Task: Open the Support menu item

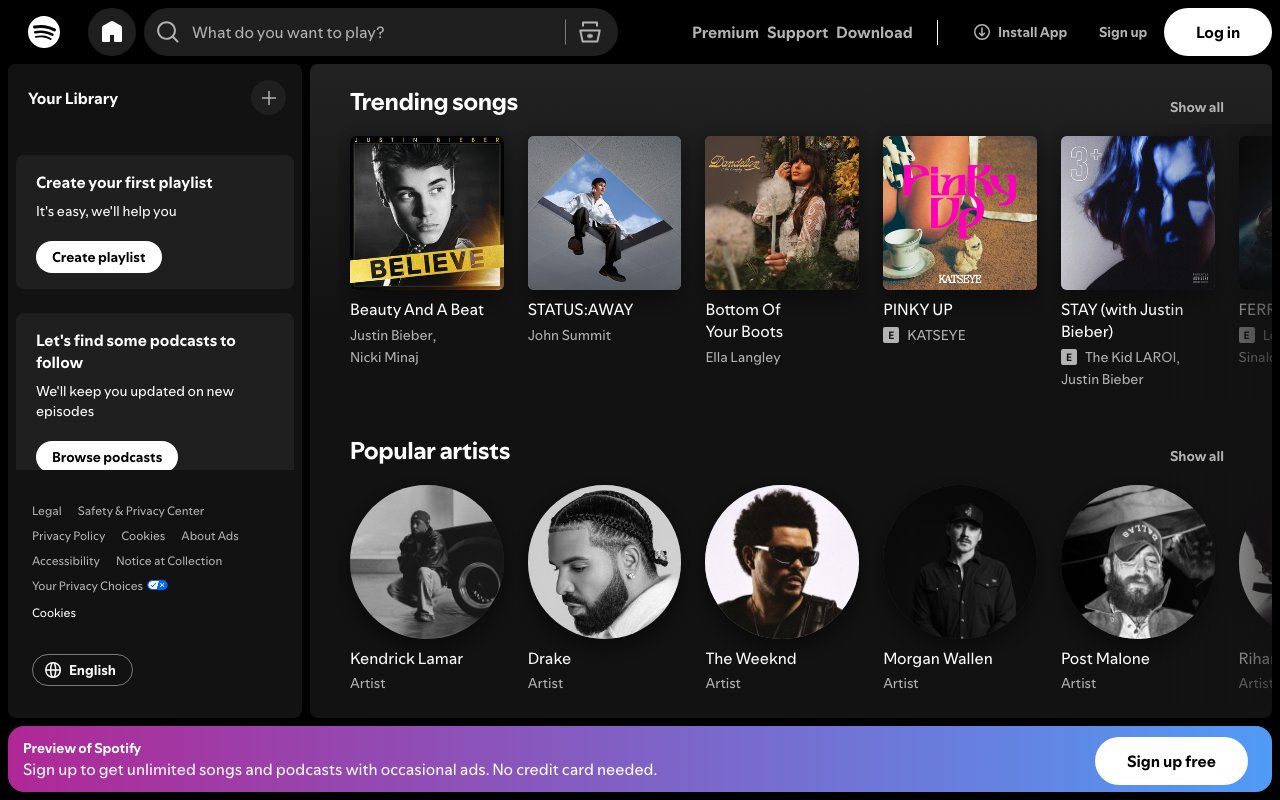Action: tap(797, 32)
